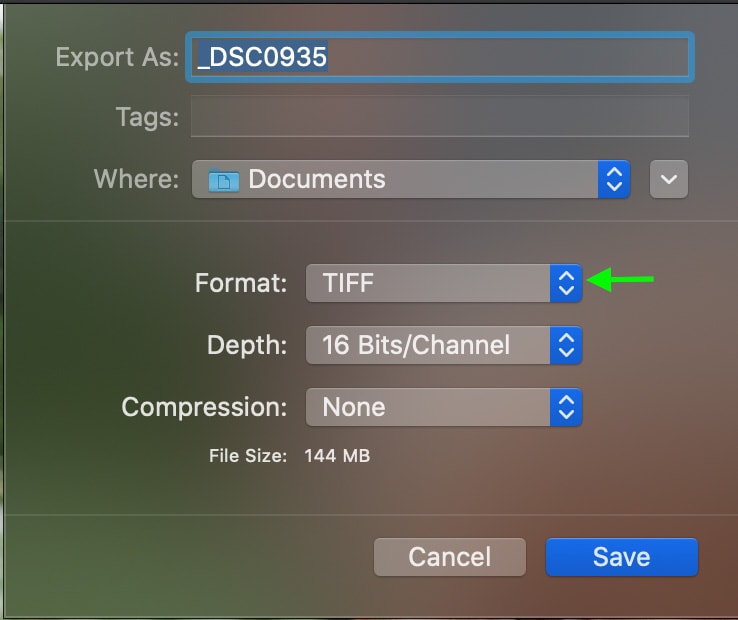Select the _DSC0935 filename text

click(x=262, y=57)
